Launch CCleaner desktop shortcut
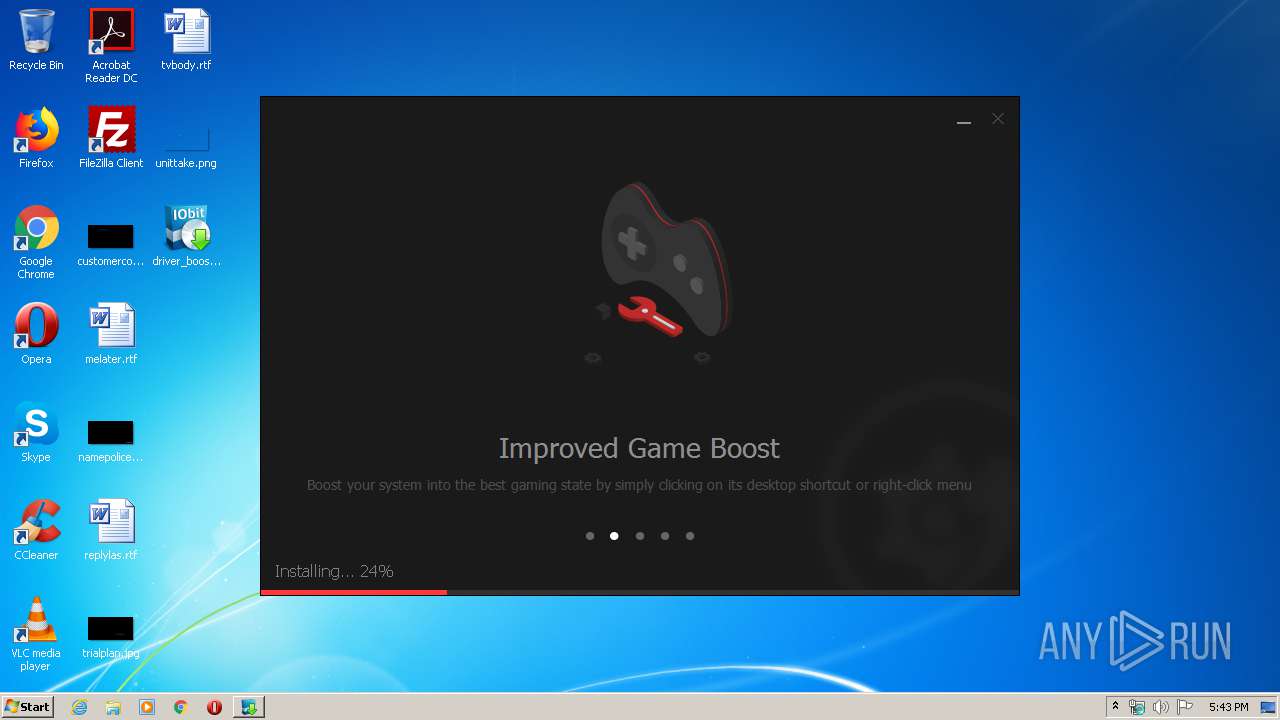The width and height of the screenshot is (1280, 720). coord(36,530)
